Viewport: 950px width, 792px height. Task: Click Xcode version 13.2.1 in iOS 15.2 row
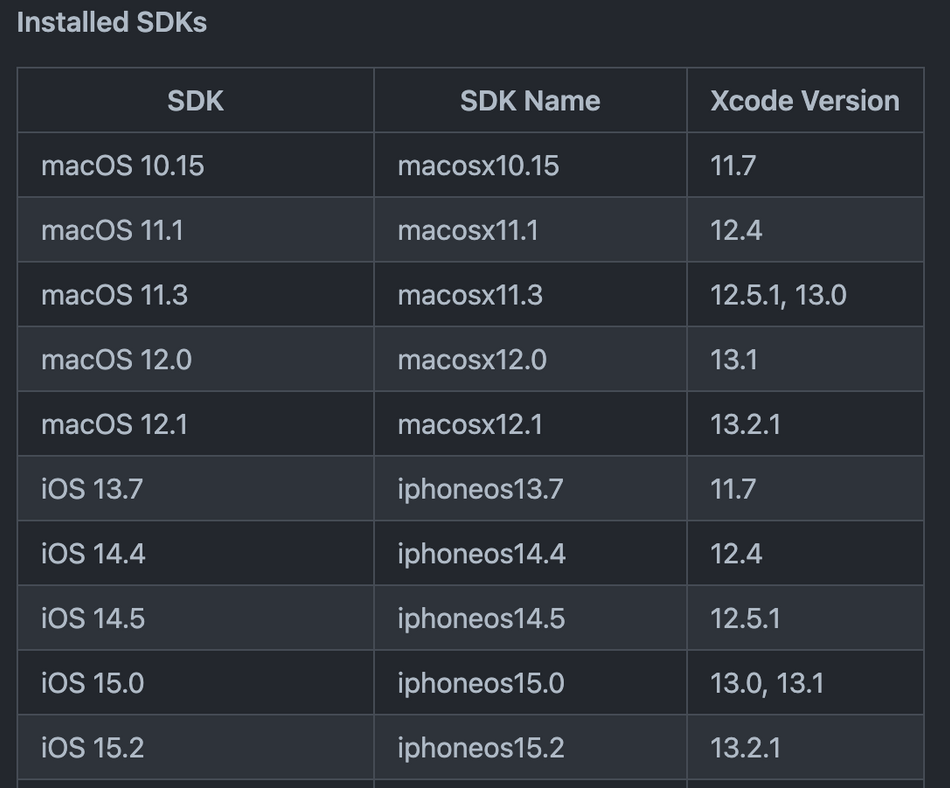pos(805,748)
